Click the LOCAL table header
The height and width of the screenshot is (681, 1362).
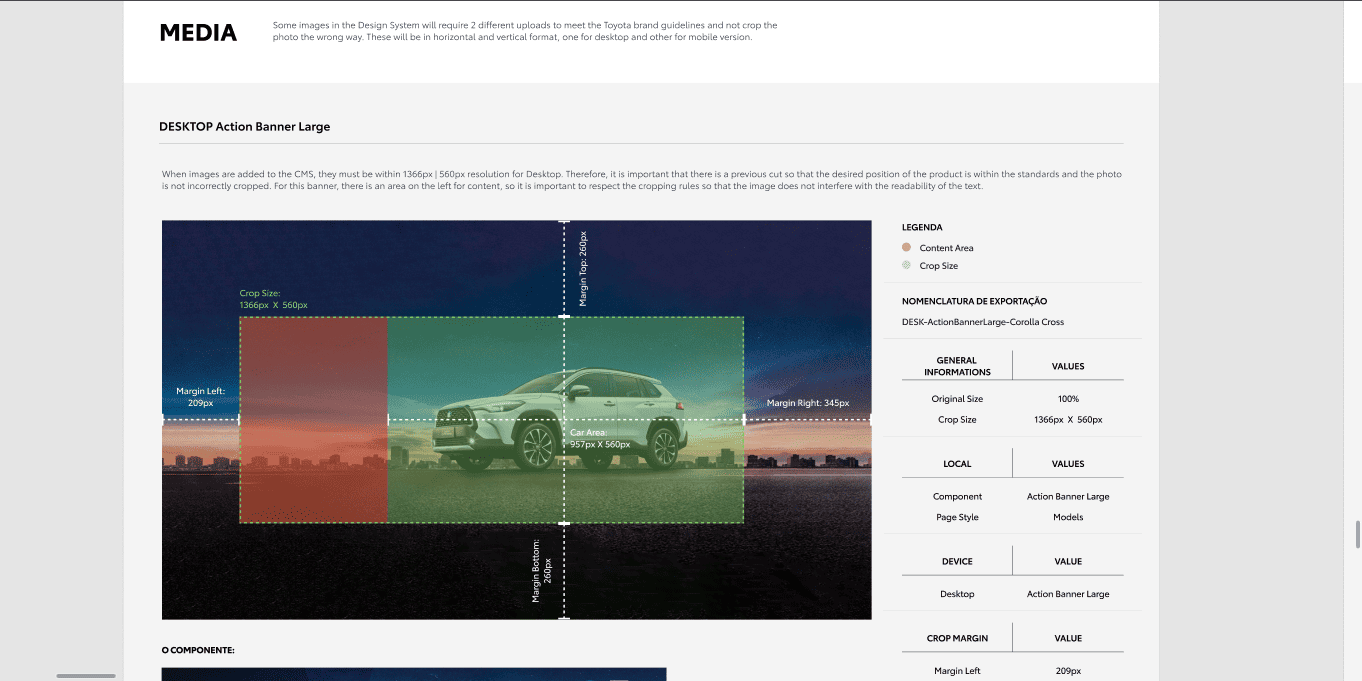(x=956, y=464)
